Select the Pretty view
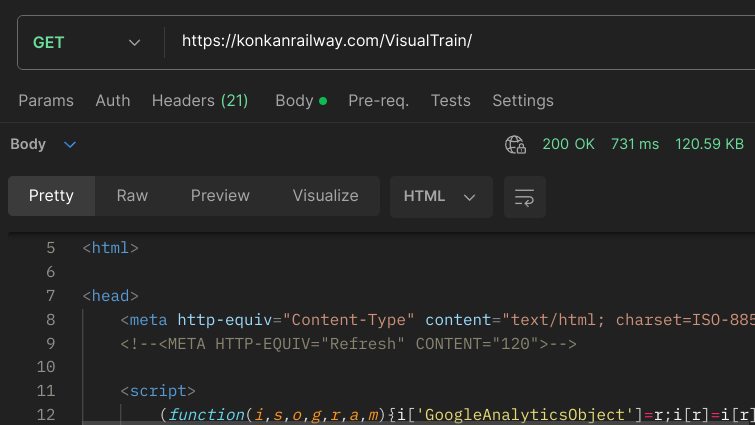 click(x=52, y=196)
